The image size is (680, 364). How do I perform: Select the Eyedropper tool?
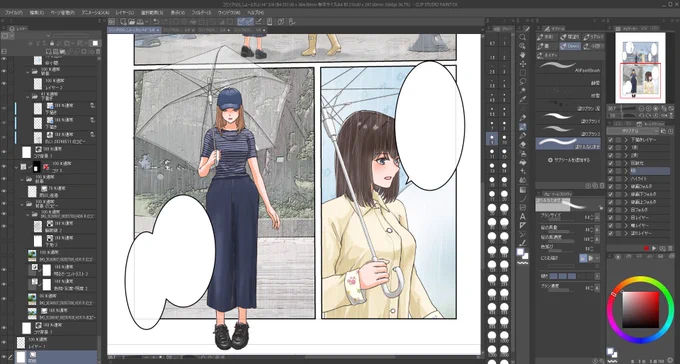(523, 99)
